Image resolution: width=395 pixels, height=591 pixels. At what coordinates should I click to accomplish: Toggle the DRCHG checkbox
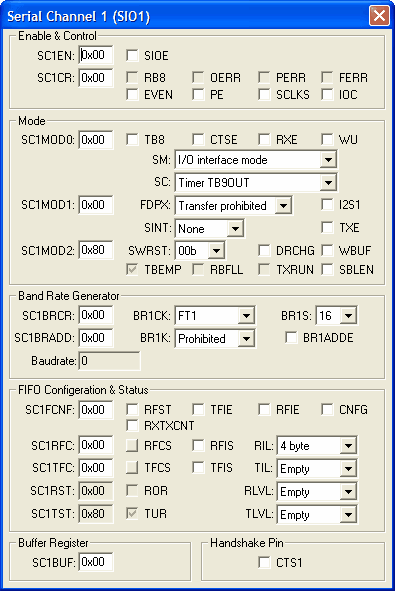[264, 250]
